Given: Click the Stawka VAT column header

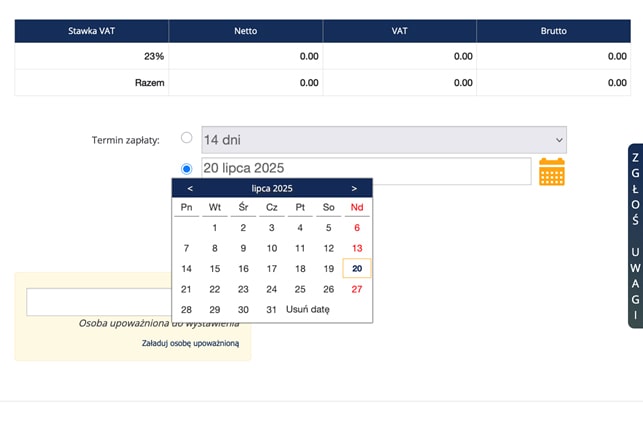Looking at the screenshot, I should 91,31.
